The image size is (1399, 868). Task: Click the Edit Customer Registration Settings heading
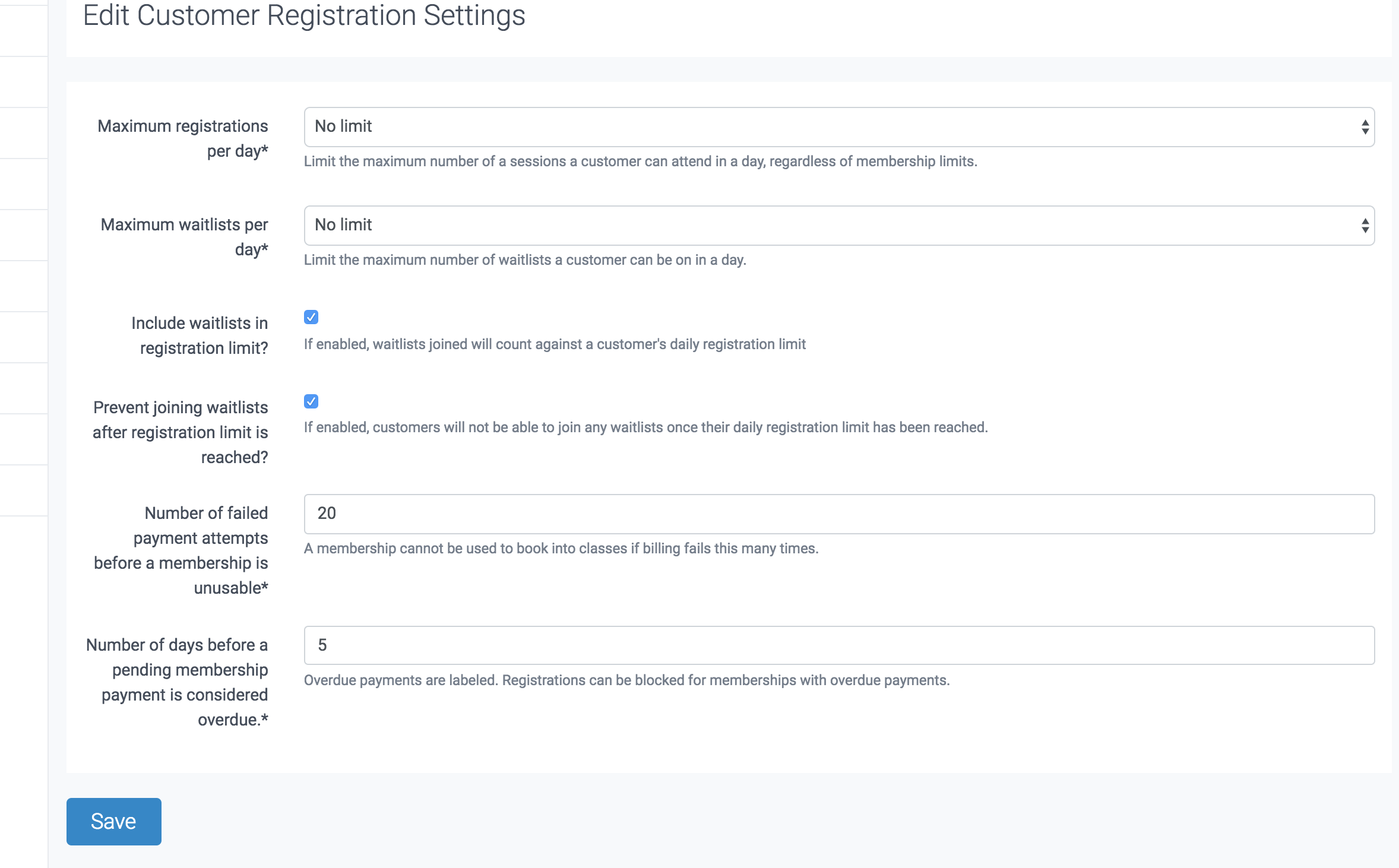304,15
